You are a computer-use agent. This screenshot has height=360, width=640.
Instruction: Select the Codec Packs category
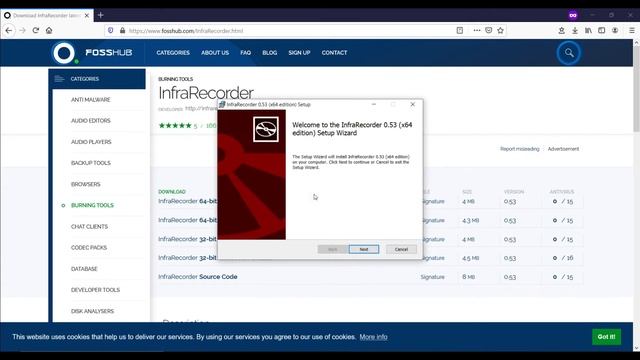pyautogui.click(x=89, y=248)
